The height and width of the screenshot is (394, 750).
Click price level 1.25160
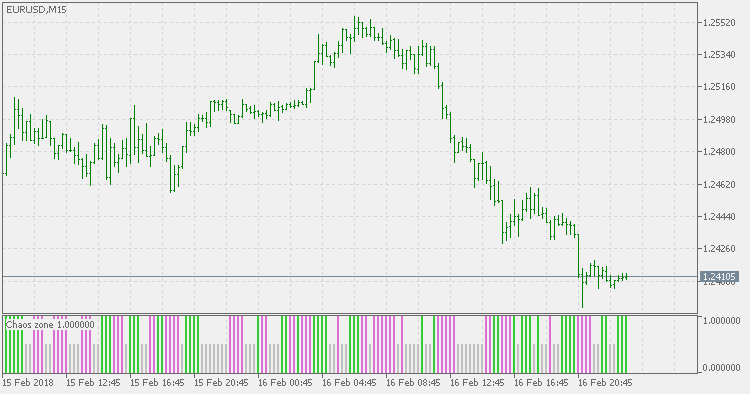click(x=719, y=87)
